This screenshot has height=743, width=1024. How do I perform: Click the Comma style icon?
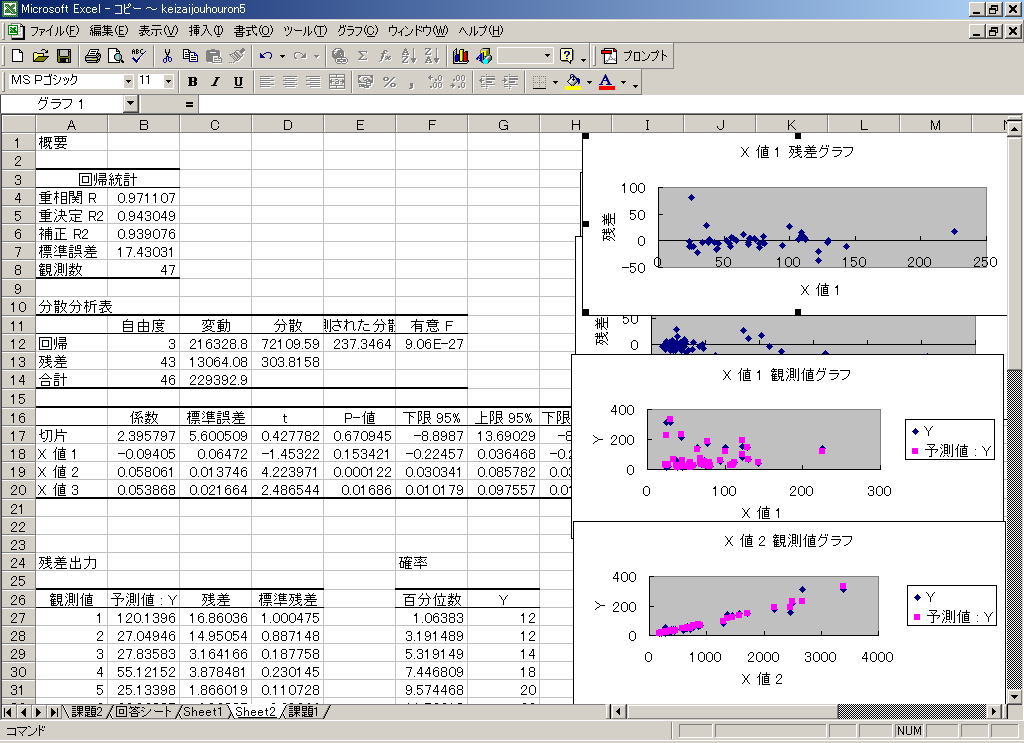coord(411,82)
